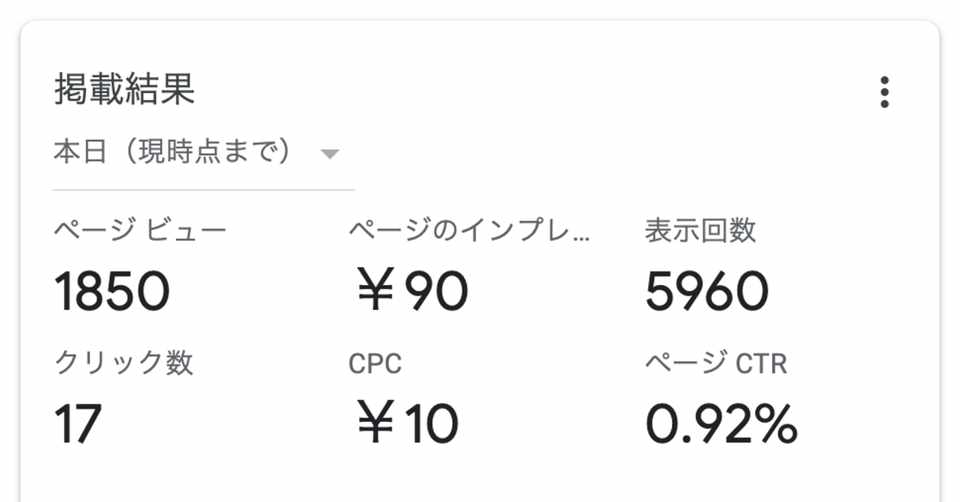960x502 pixels.
Task: Click the ￥90 impression revenue value
Action: pos(411,292)
